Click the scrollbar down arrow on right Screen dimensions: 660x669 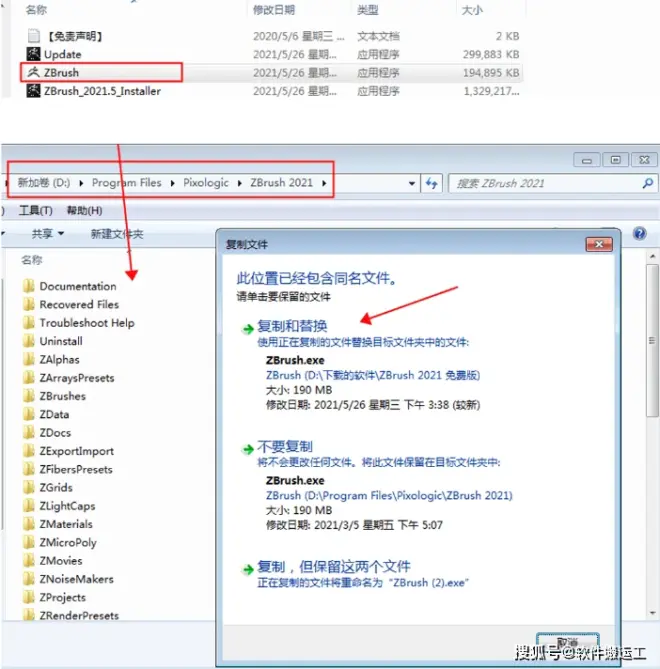pyautogui.click(x=652, y=613)
